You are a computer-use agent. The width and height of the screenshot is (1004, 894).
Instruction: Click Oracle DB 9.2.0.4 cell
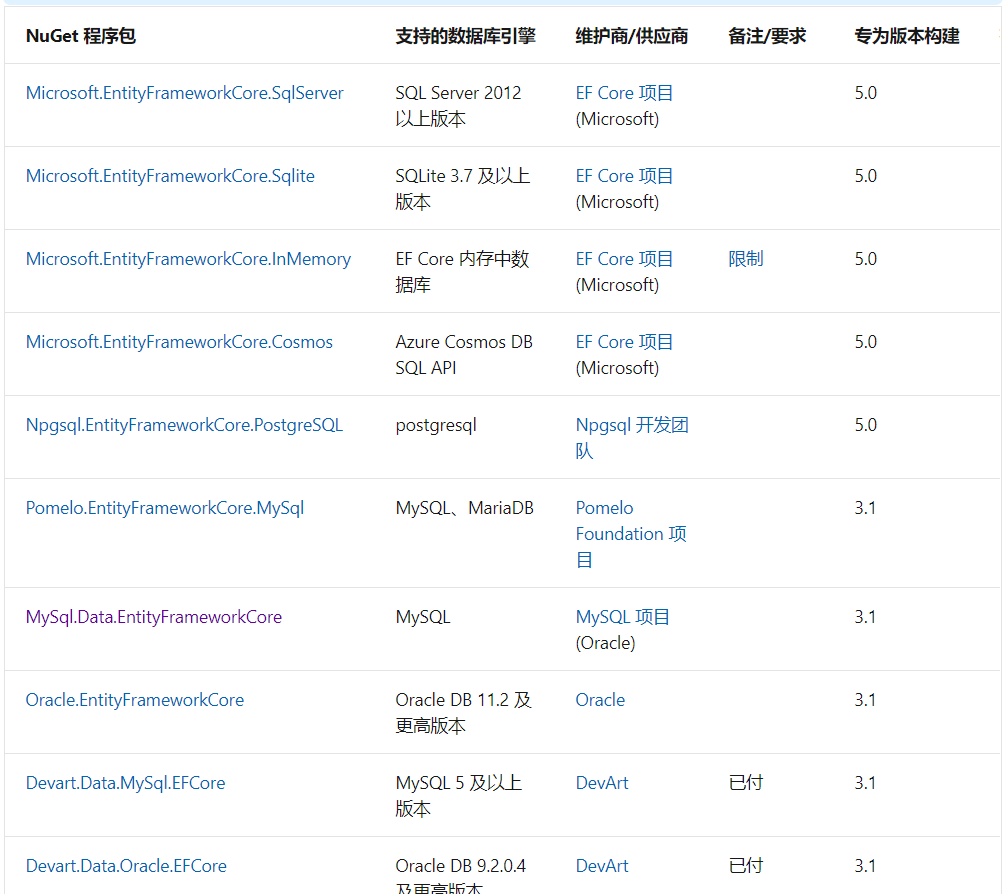pyautogui.click(x=461, y=876)
